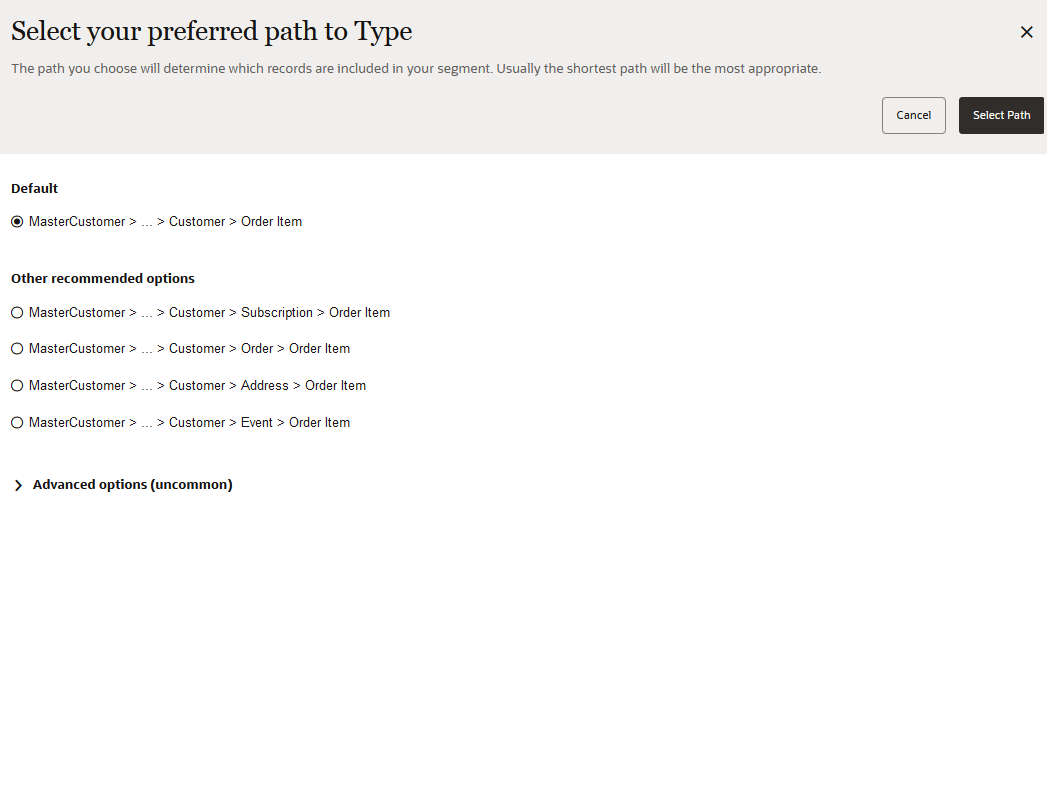Select the default Customer > Order Item radio
This screenshot has width=1047, height=796.
pyautogui.click(x=17, y=222)
